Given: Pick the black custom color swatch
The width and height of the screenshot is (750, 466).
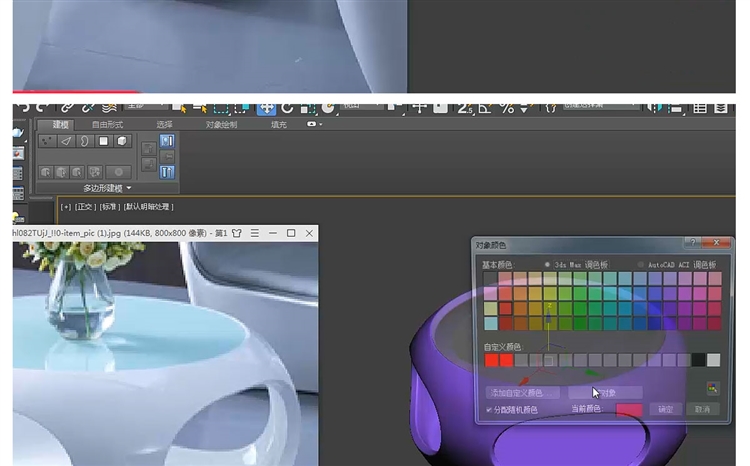Looking at the screenshot, I should (698, 360).
